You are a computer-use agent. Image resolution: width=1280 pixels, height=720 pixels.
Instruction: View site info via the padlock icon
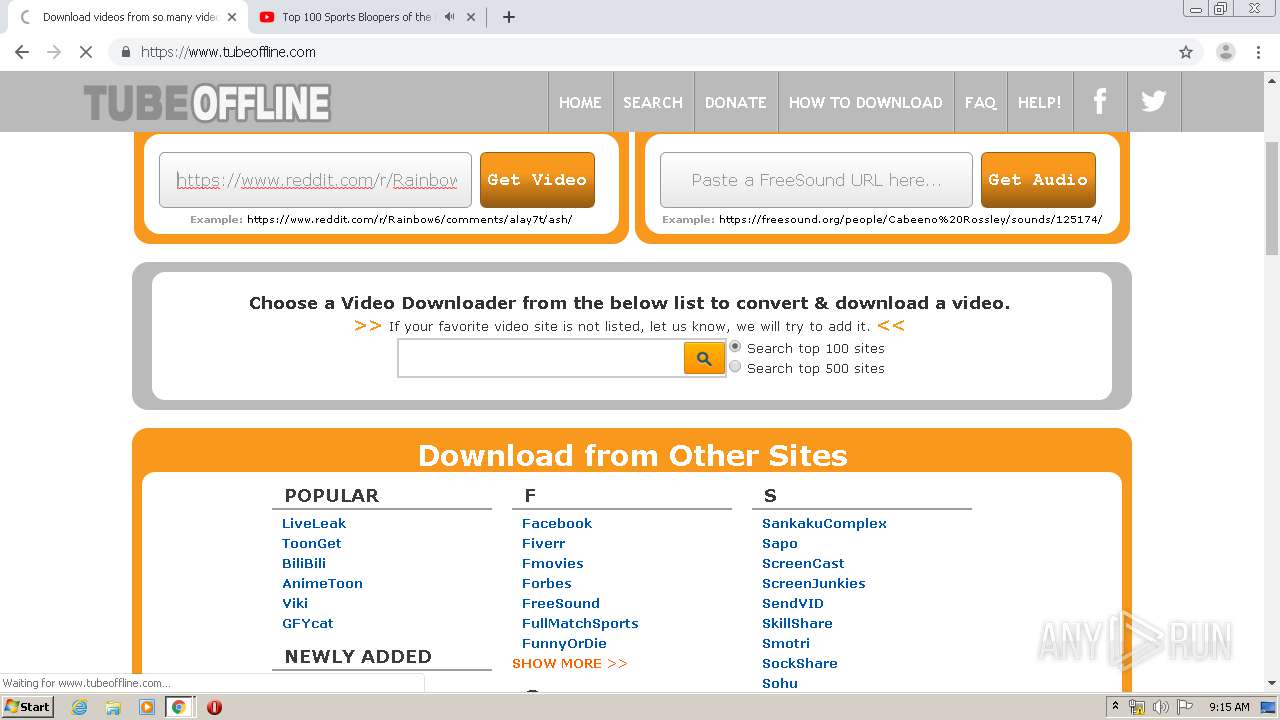(x=125, y=52)
